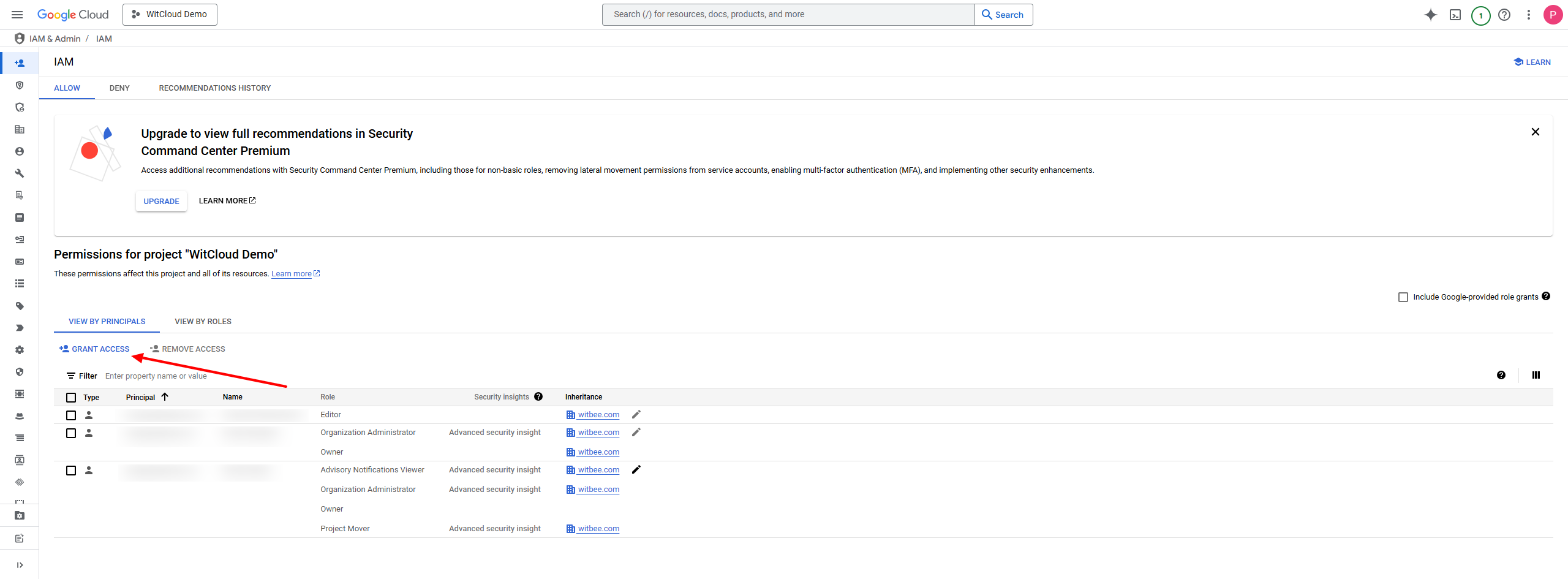Activate Cloud Shell terminal icon
The image size is (1568, 579).
[1455, 15]
